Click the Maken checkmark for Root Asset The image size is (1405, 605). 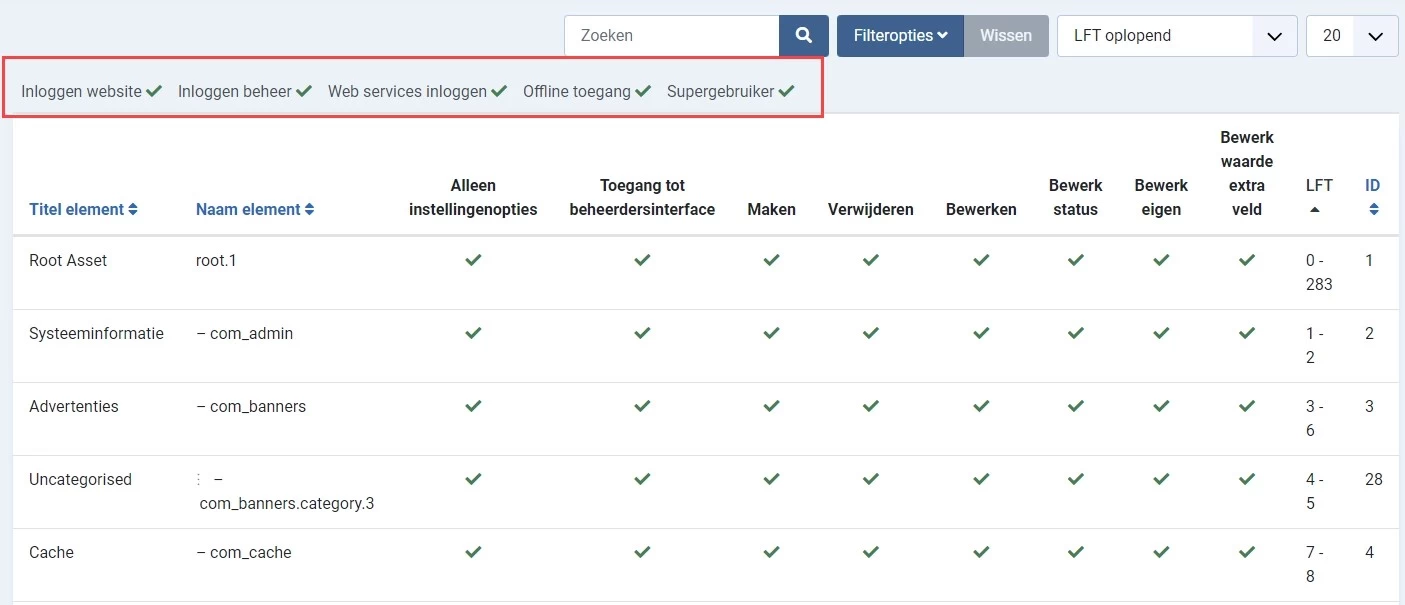point(771,260)
